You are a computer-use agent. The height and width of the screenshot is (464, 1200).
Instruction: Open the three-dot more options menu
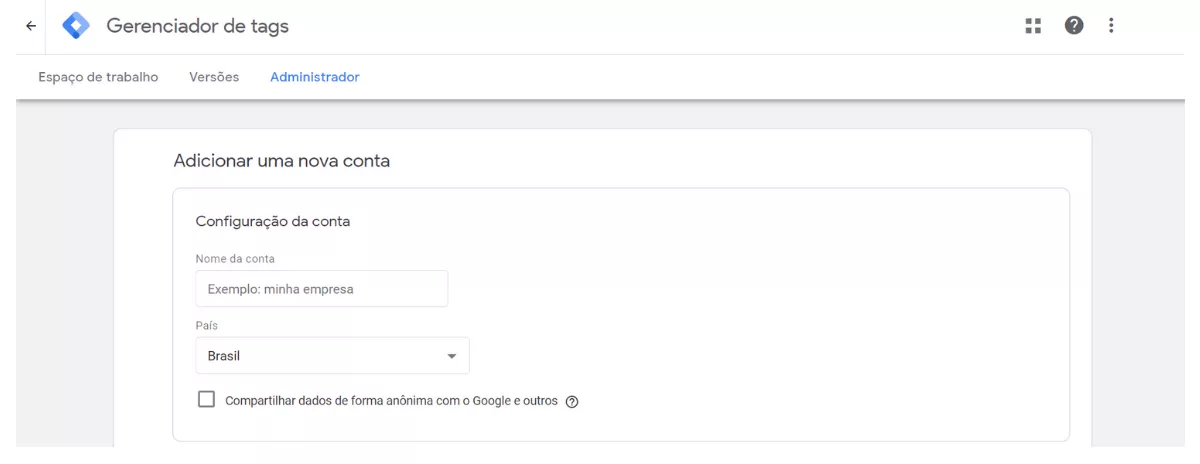pyautogui.click(x=1111, y=26)
